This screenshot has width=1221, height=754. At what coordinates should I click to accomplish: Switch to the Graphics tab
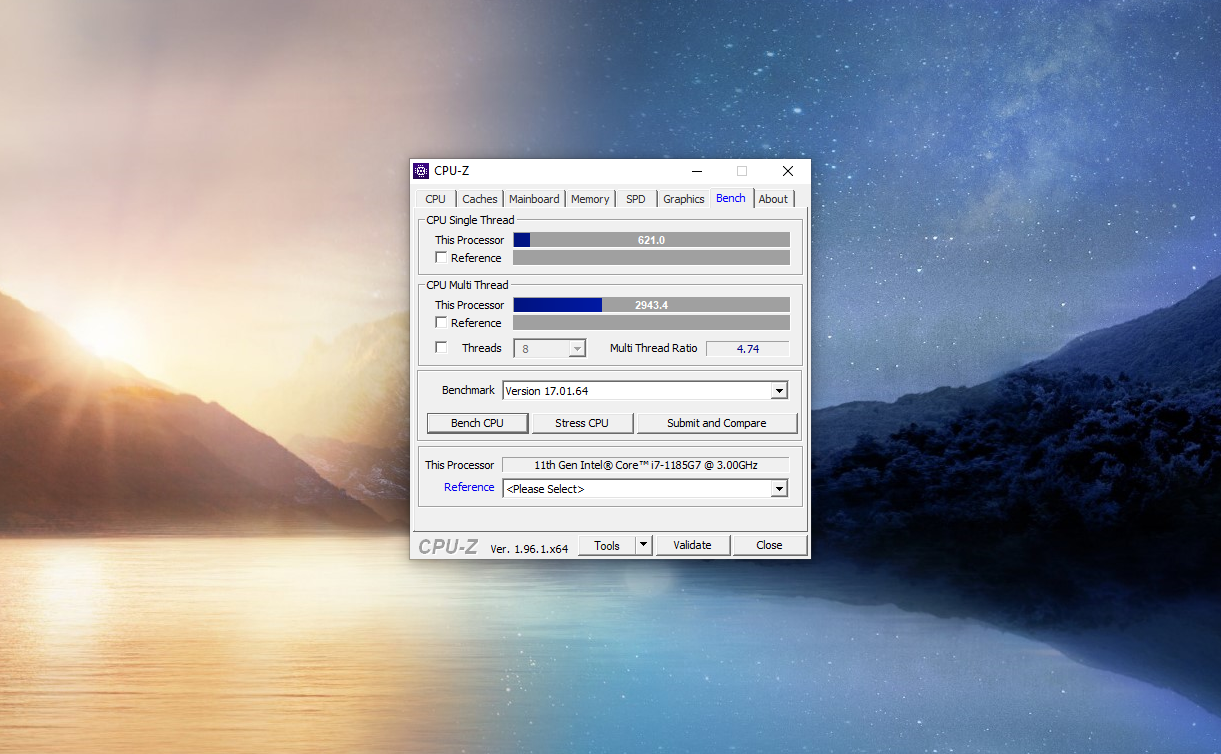(x=684, y=199)
